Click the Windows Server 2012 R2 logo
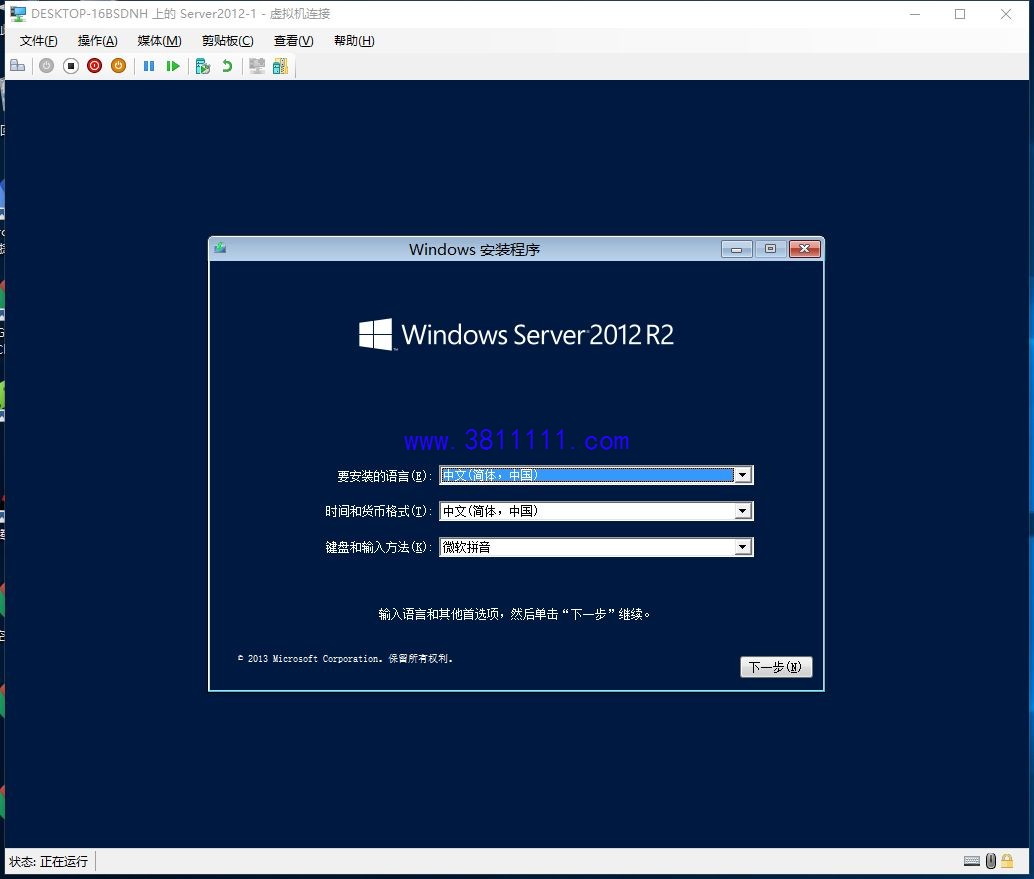Viewport: 1034px width, 879px height. pyautogui.click(x=516, y=334)
